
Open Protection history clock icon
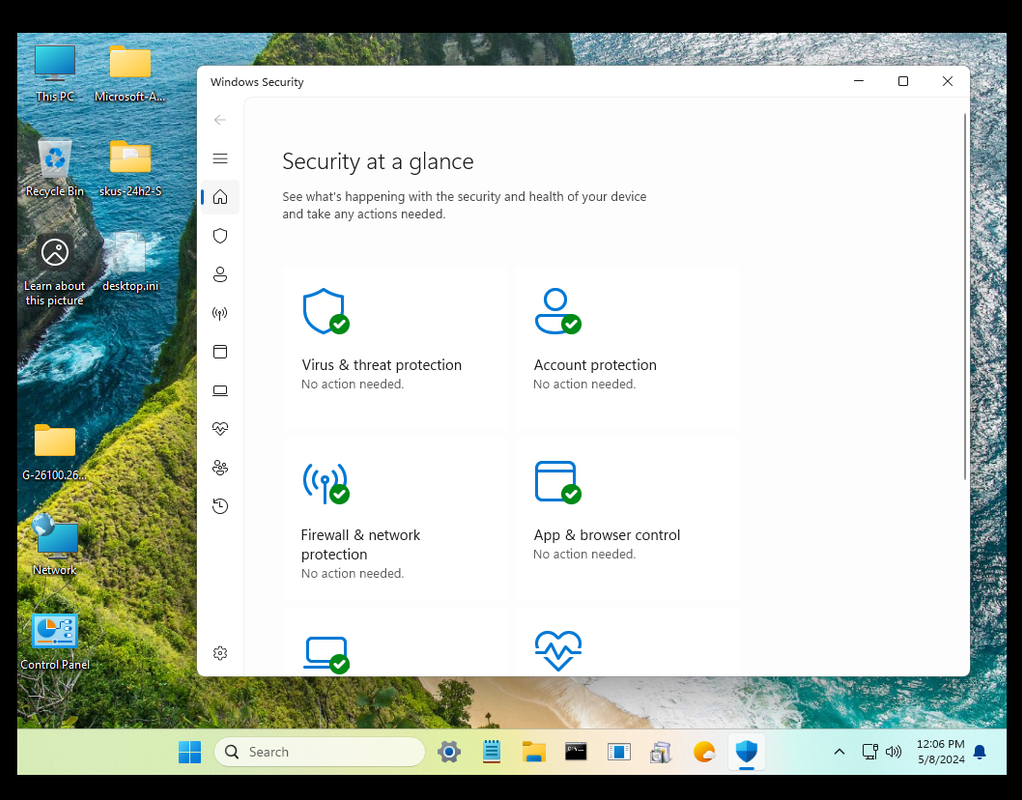point(220,506)
